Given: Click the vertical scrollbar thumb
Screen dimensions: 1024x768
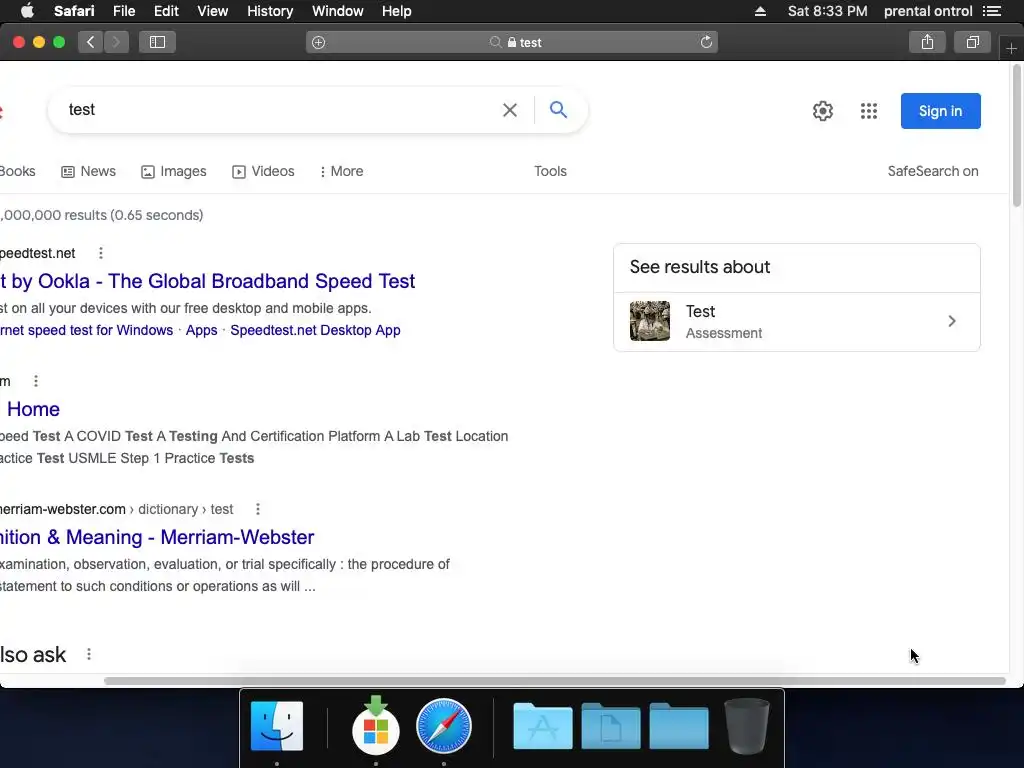Looking at the screenshot, I should (1017, 136).
